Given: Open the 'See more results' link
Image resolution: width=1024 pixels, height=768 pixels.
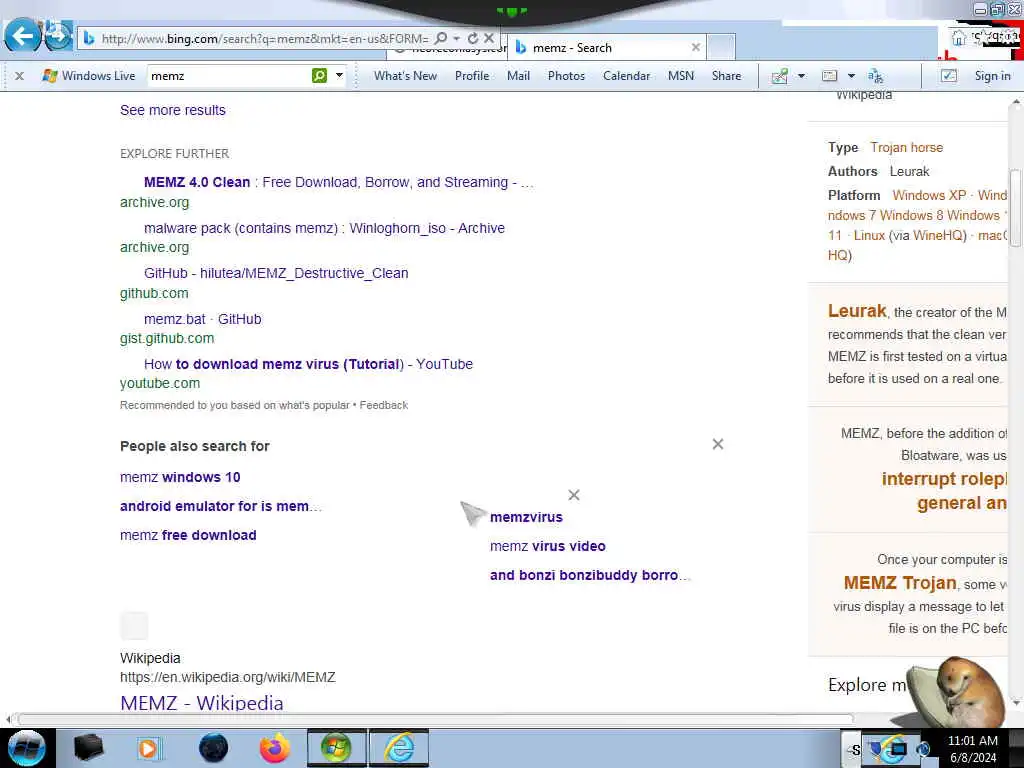Looking at the screenshot, I should (x=172, y=110).
